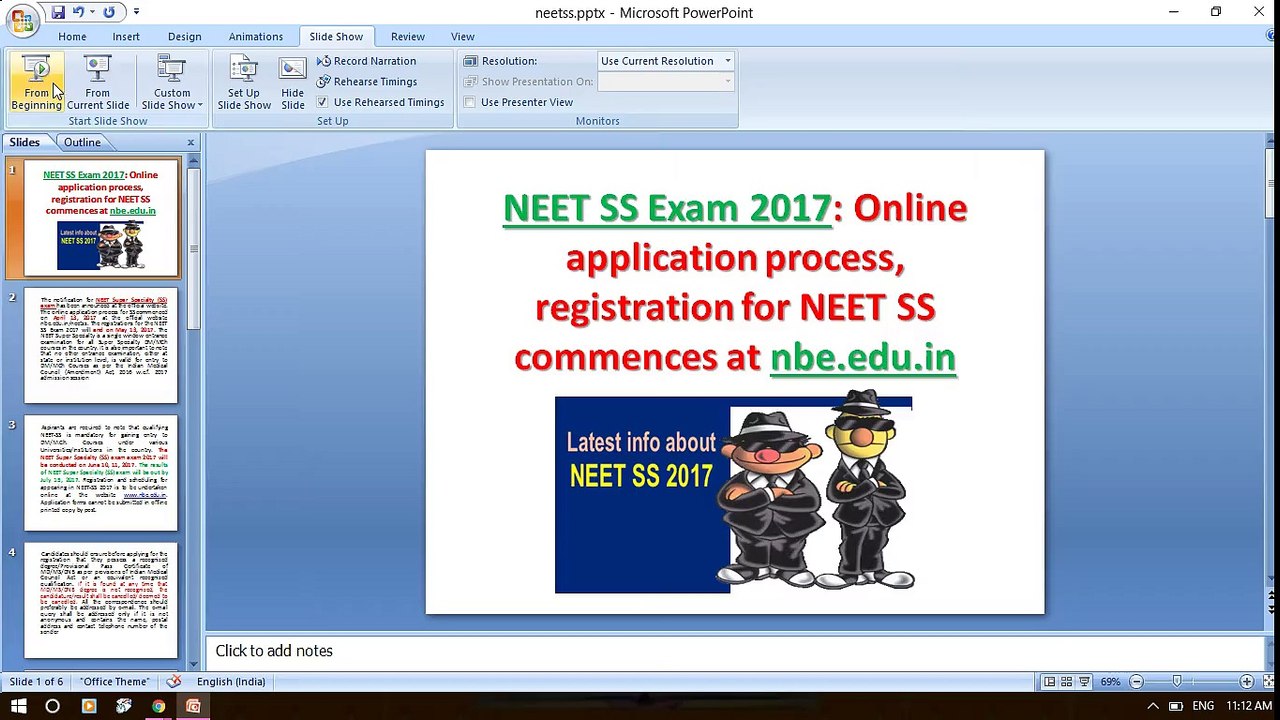Expand the undo history dropdown arrow
The width and height of the screenshot is (1280, 720).
[x=91, y=12]
